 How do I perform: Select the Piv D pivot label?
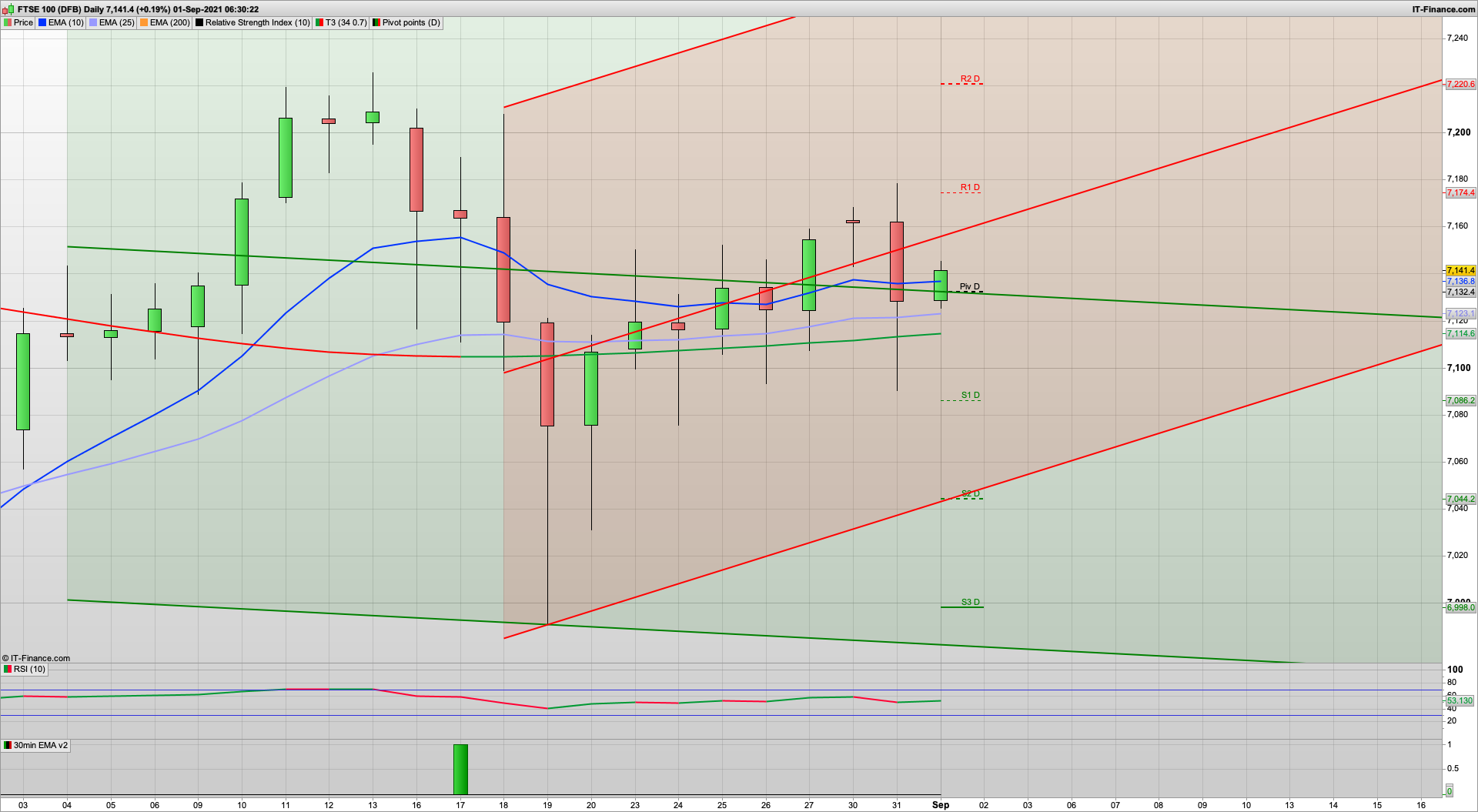[970, 286]
